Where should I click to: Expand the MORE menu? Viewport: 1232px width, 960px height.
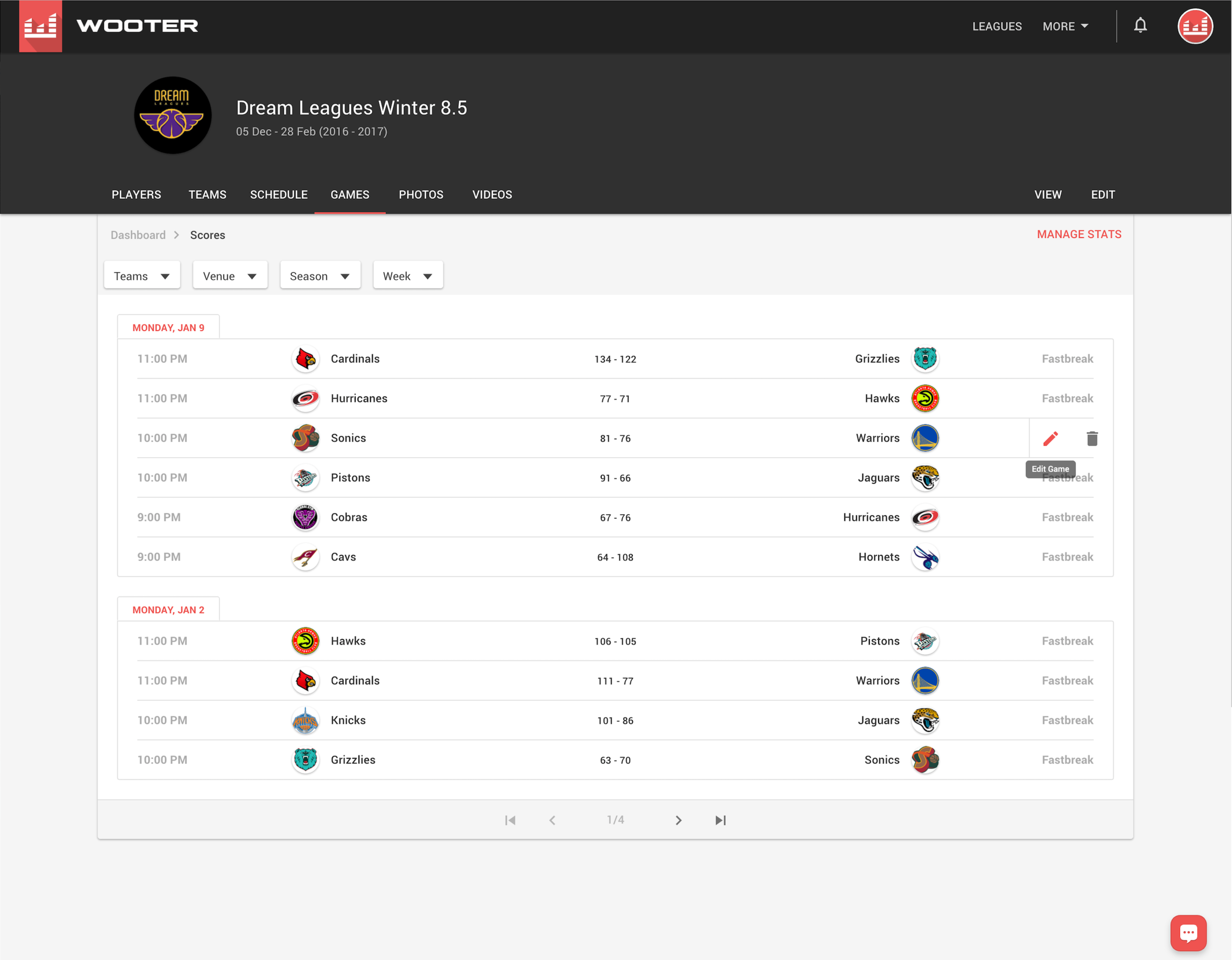click(1065, 27)
